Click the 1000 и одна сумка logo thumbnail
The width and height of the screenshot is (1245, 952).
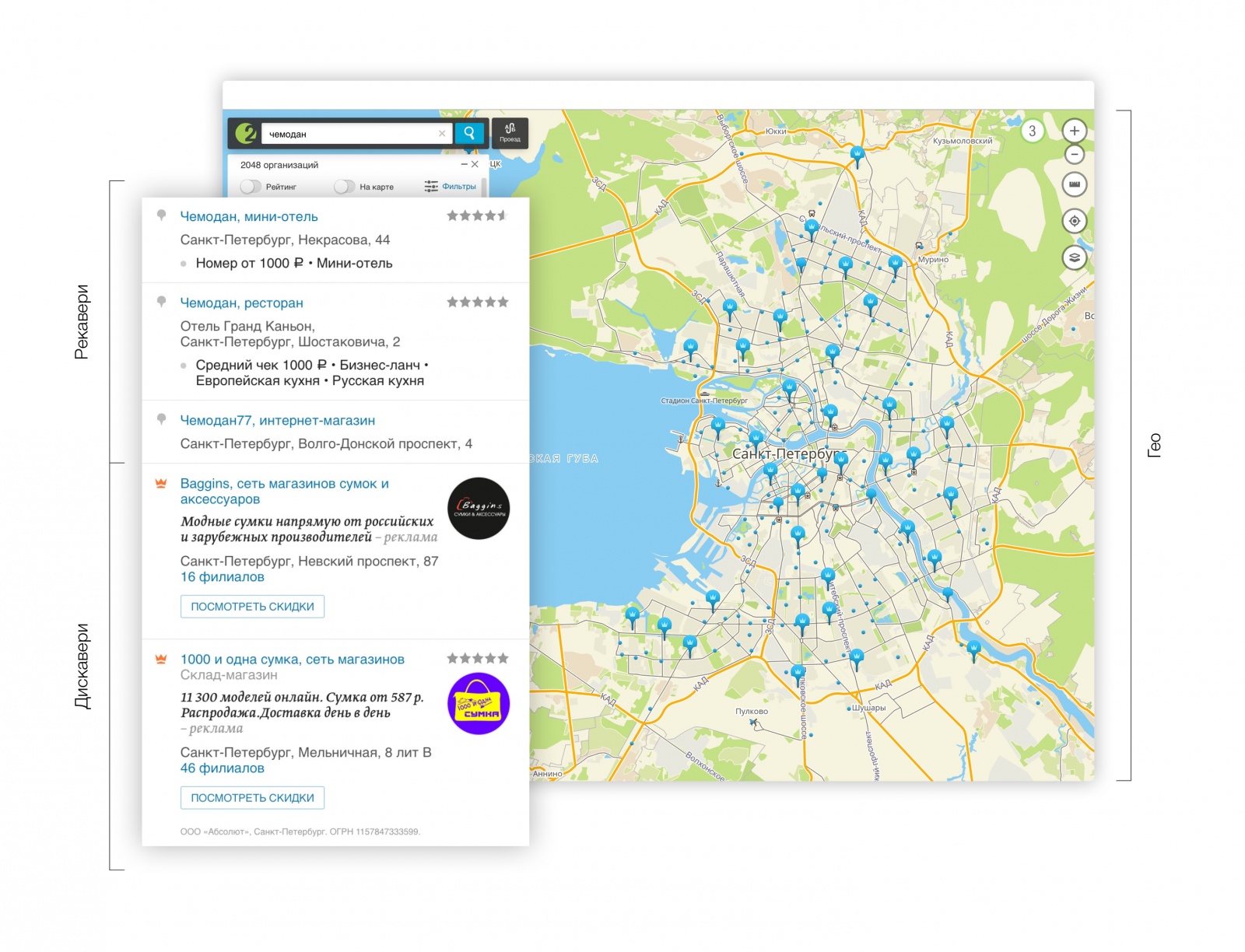pos(479,704)
